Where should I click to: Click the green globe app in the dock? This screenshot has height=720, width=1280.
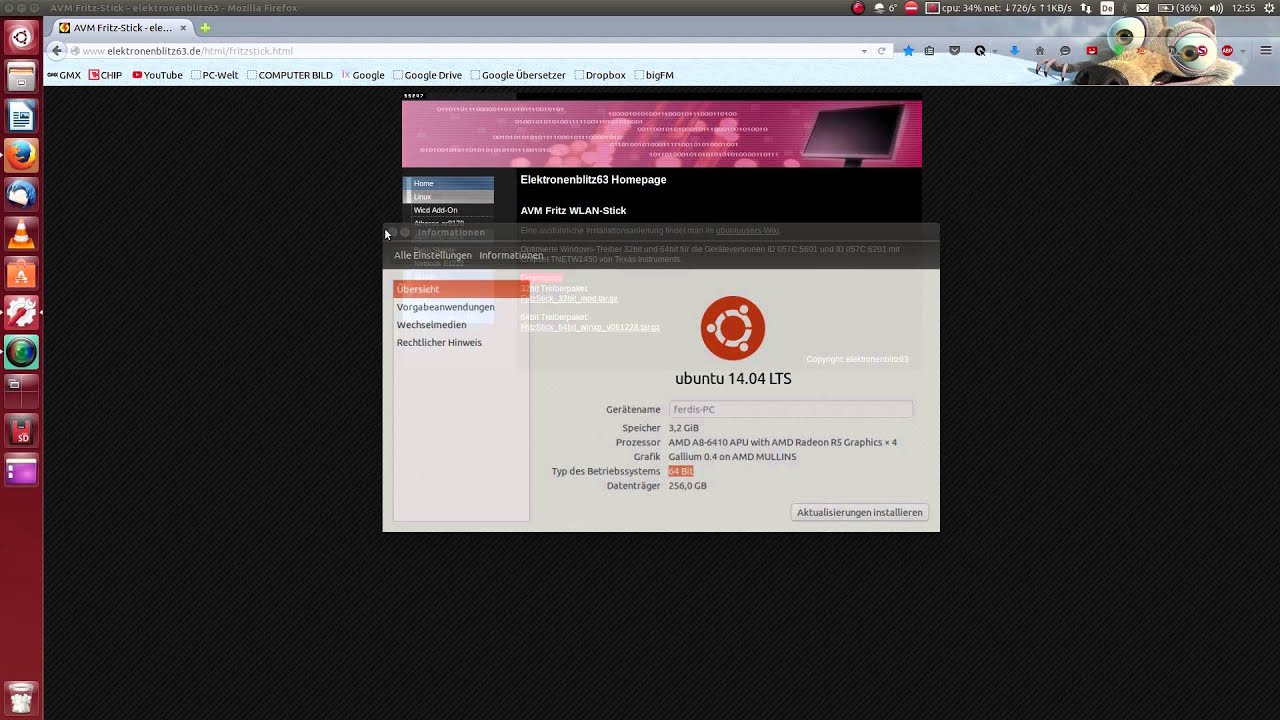pyautogui.click(x=21, y=352)
